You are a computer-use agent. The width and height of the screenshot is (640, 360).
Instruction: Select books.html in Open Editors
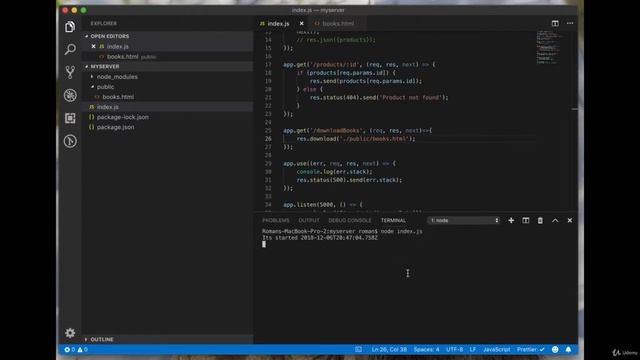(x=122, y=57)
